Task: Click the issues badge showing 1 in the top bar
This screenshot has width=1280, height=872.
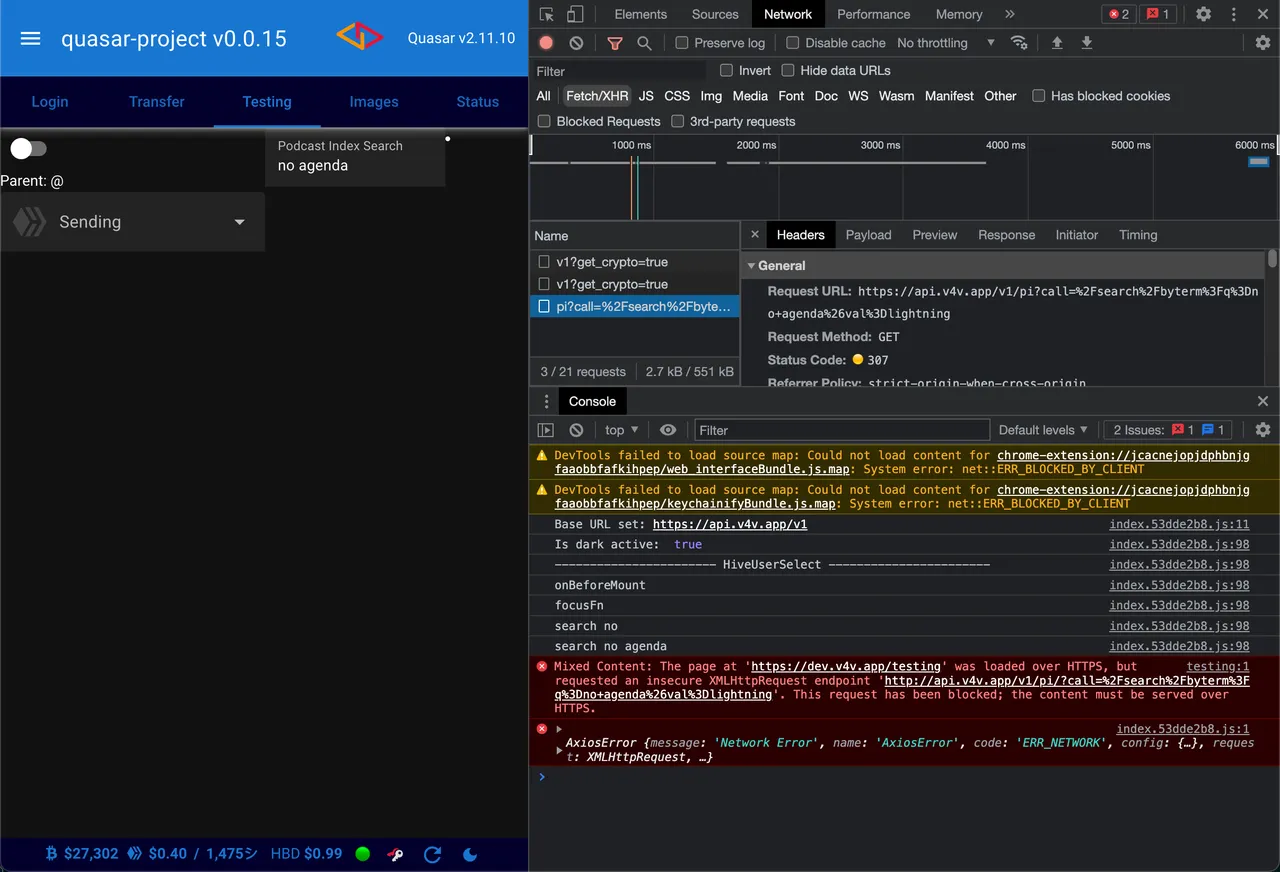Action: coord(1158,14)
